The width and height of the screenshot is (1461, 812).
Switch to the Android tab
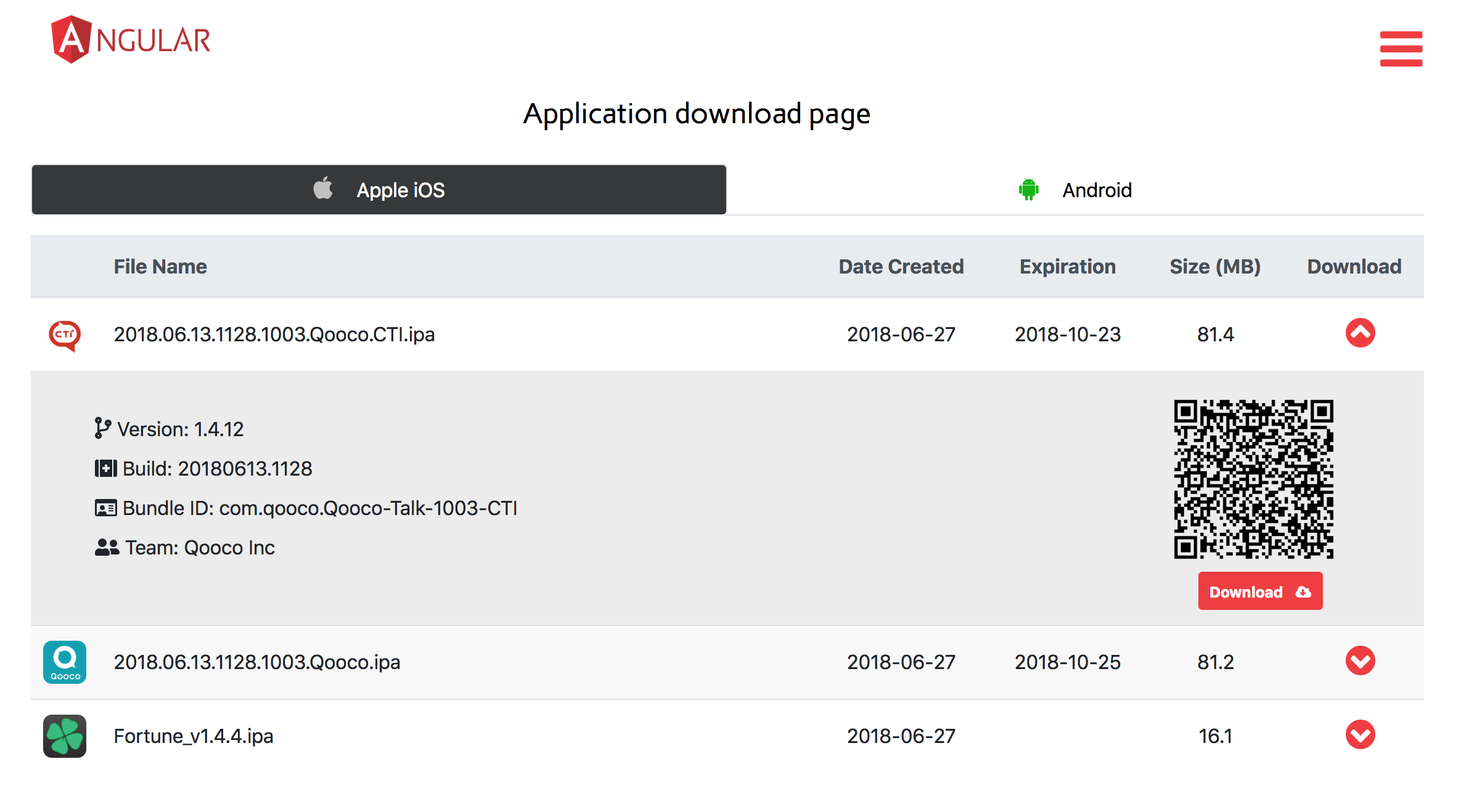[x=1075, y=190]
